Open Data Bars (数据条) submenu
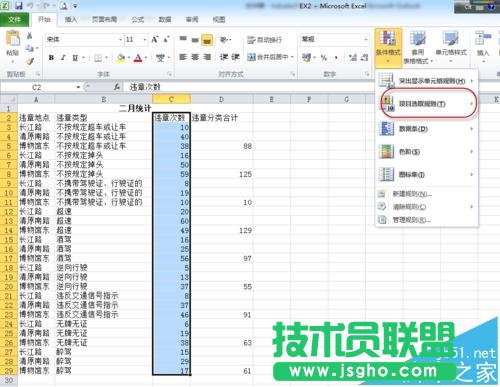500x387 pixels. click(427, 129)
